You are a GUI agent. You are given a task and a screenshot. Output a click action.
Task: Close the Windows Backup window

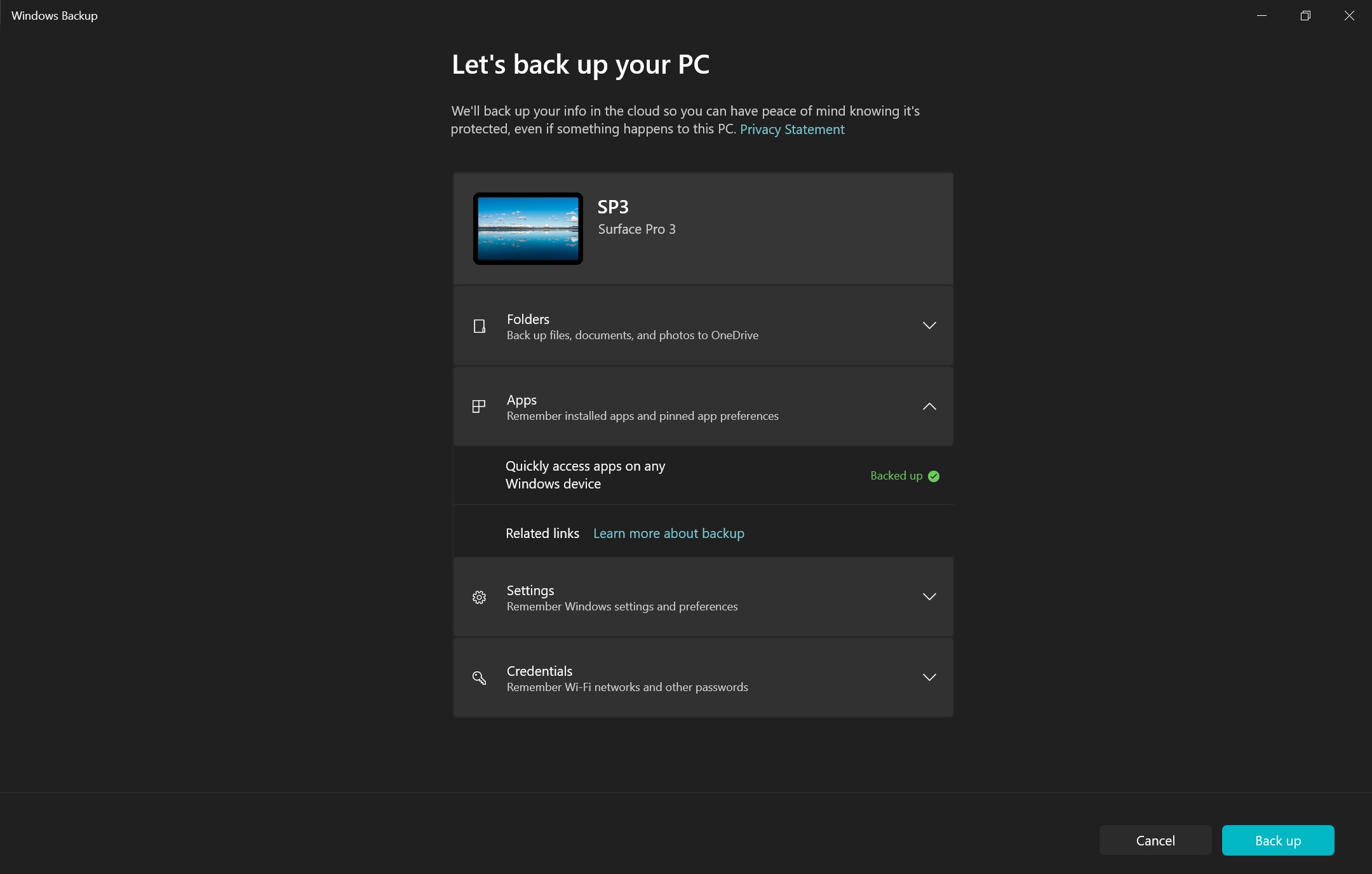[1349, 15]
